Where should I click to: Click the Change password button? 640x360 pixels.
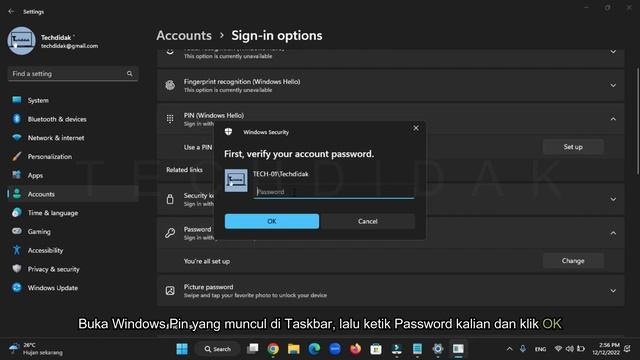(573, 261)
